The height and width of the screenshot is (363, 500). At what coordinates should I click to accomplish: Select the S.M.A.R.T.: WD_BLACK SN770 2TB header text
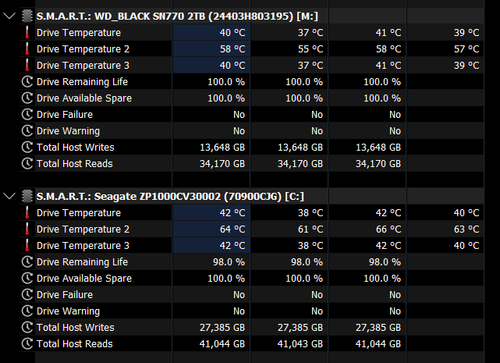[x=177, y=16]
